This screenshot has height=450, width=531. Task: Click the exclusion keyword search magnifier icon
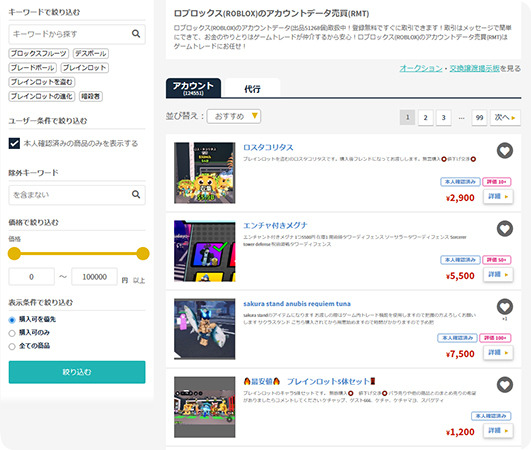coord(136,194)
